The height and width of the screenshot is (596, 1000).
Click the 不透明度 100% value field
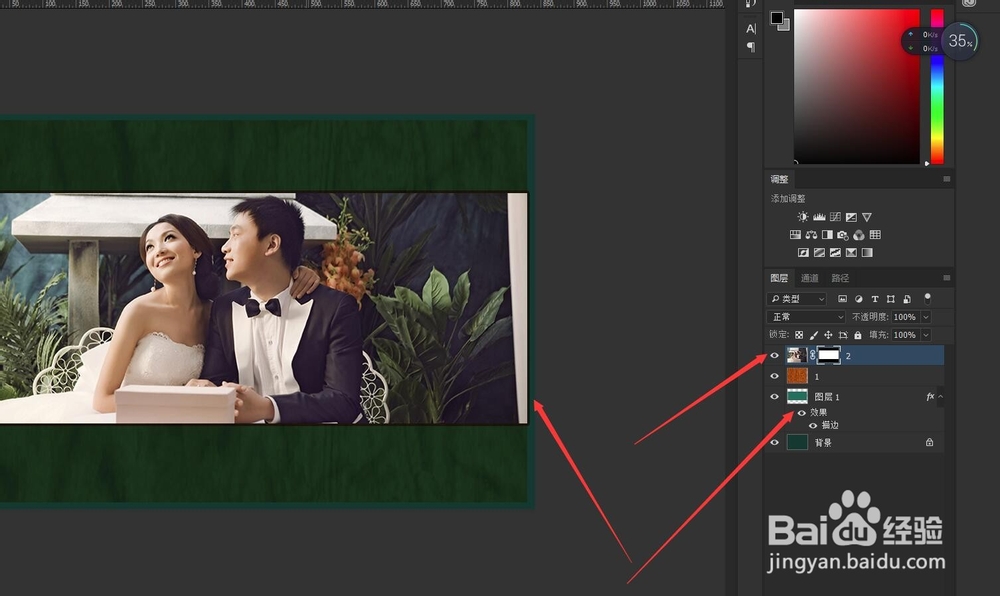pyautogui.click(x=904, y=317)
